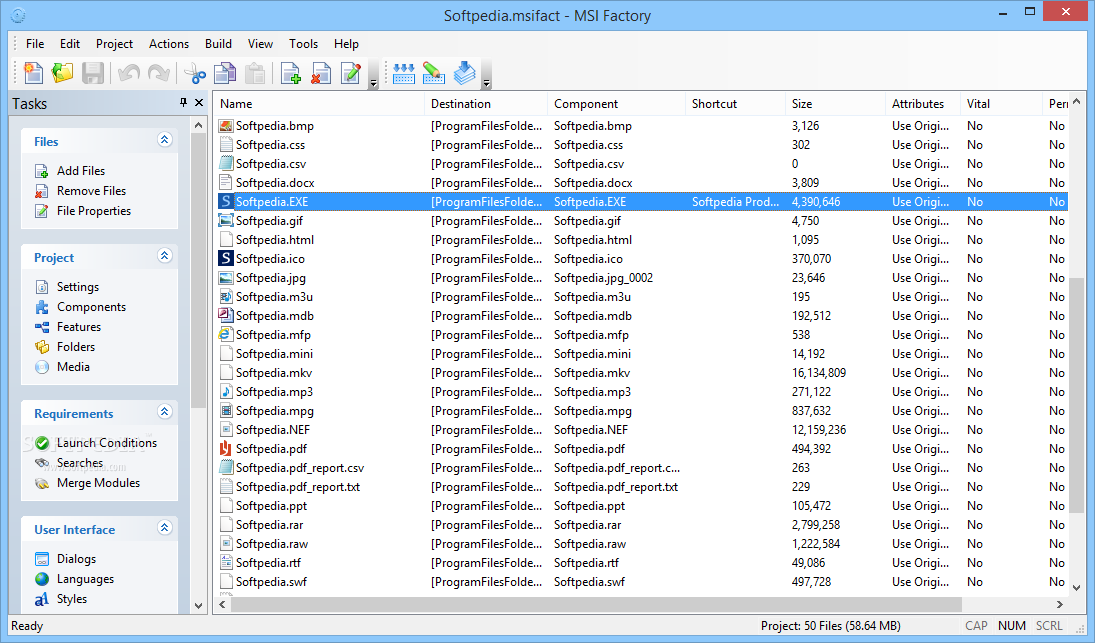The width and height of the screenshot is (1095, 643).
Task: Click the Redo arrow icon
Action: (x=159, y=73)
